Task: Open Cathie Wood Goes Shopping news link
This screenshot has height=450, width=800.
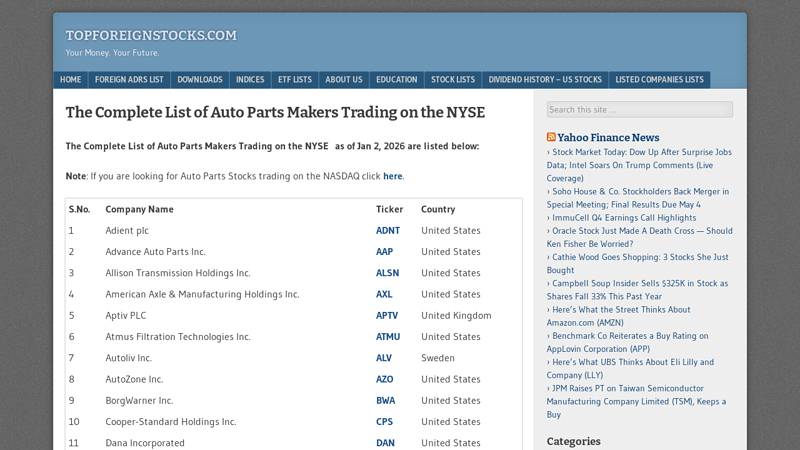Action: (x=638, y=264)
